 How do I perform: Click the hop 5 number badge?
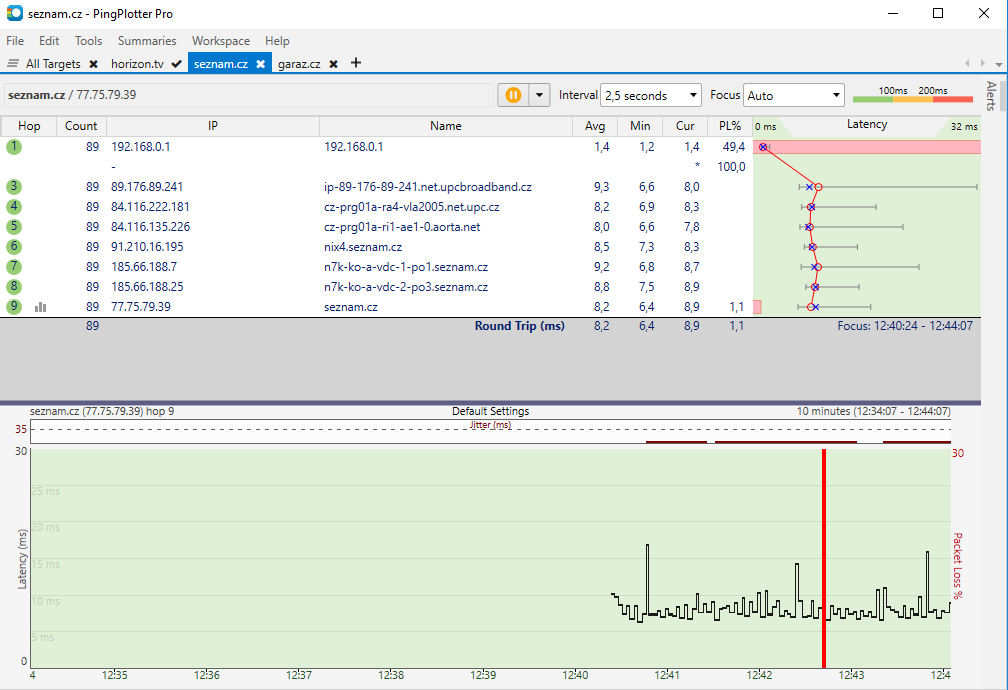click(13, 227)
